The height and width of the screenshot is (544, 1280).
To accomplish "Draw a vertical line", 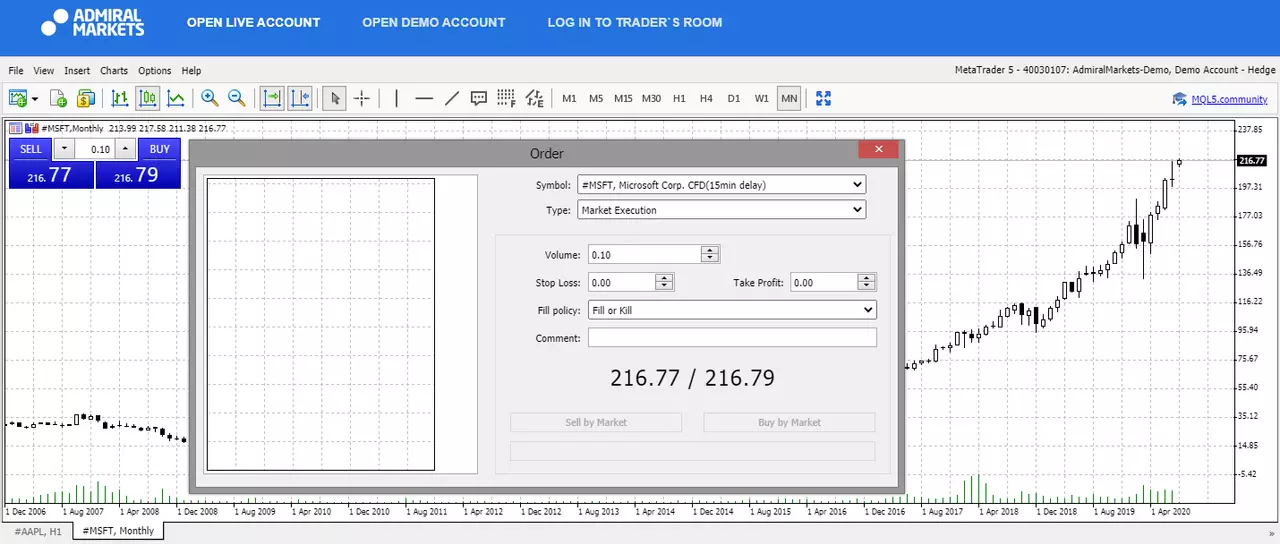I will [397, 98].
